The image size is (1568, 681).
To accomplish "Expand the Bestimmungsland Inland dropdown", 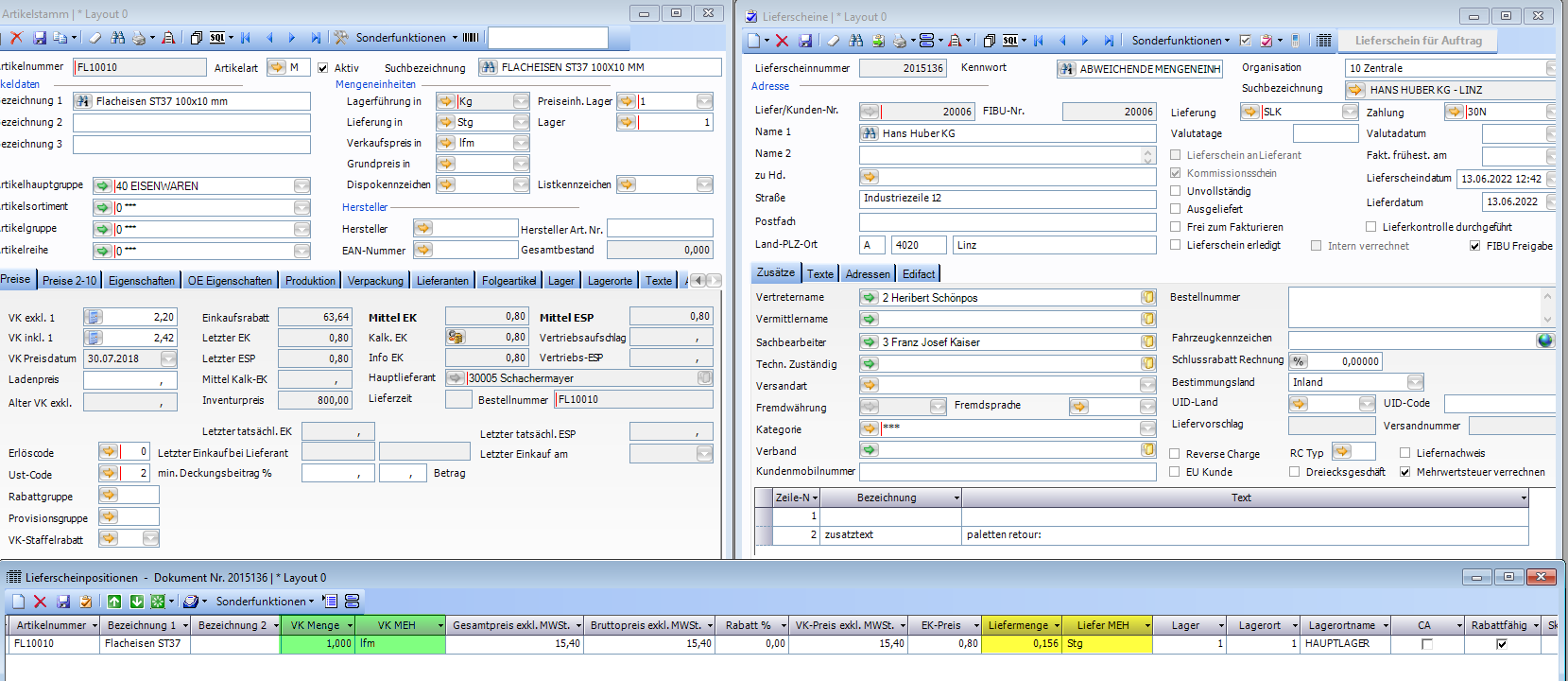I will (1415, 382).
